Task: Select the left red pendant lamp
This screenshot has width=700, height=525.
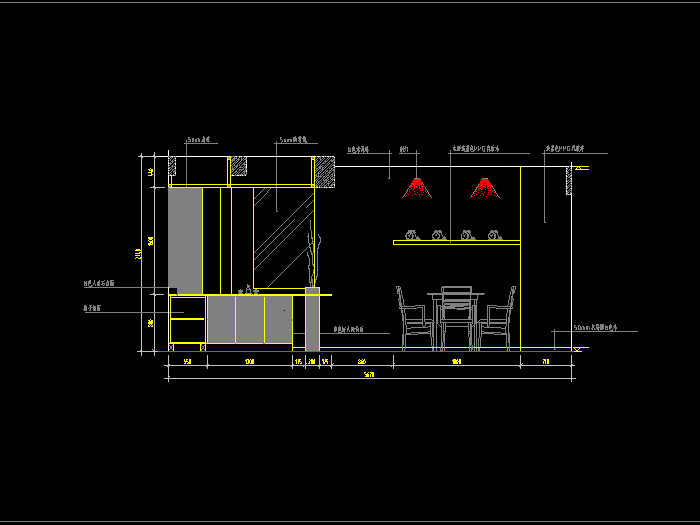Action: tap(416, 188)
